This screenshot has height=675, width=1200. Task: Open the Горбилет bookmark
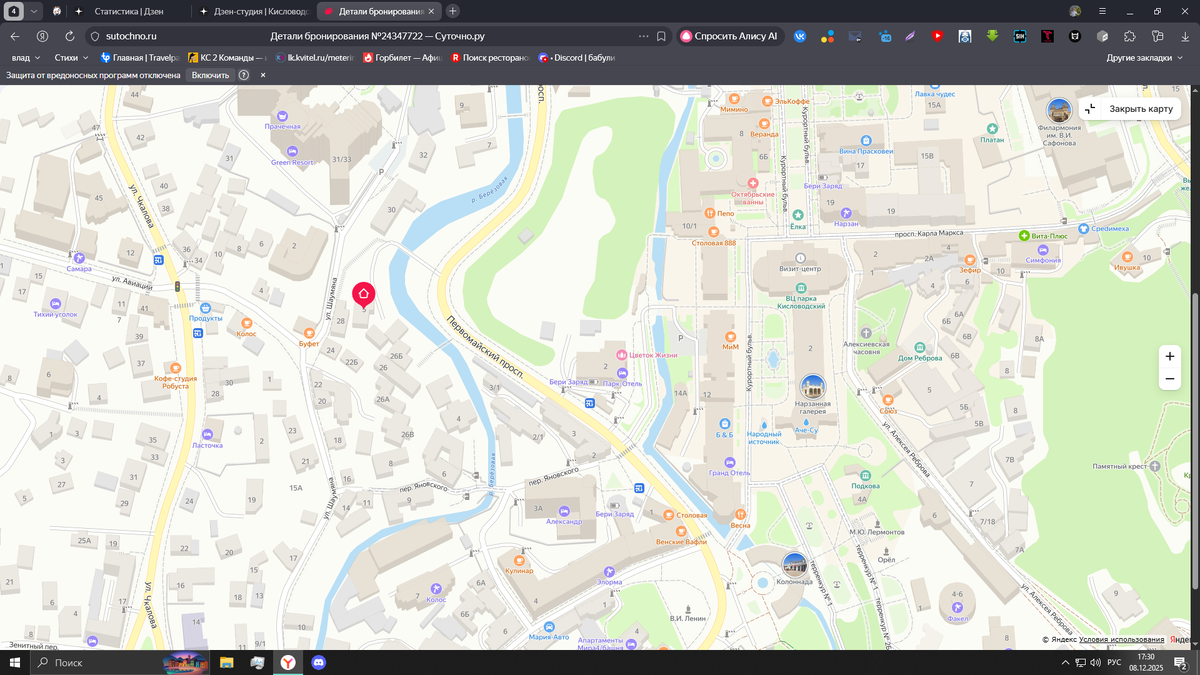pos(402,58)
